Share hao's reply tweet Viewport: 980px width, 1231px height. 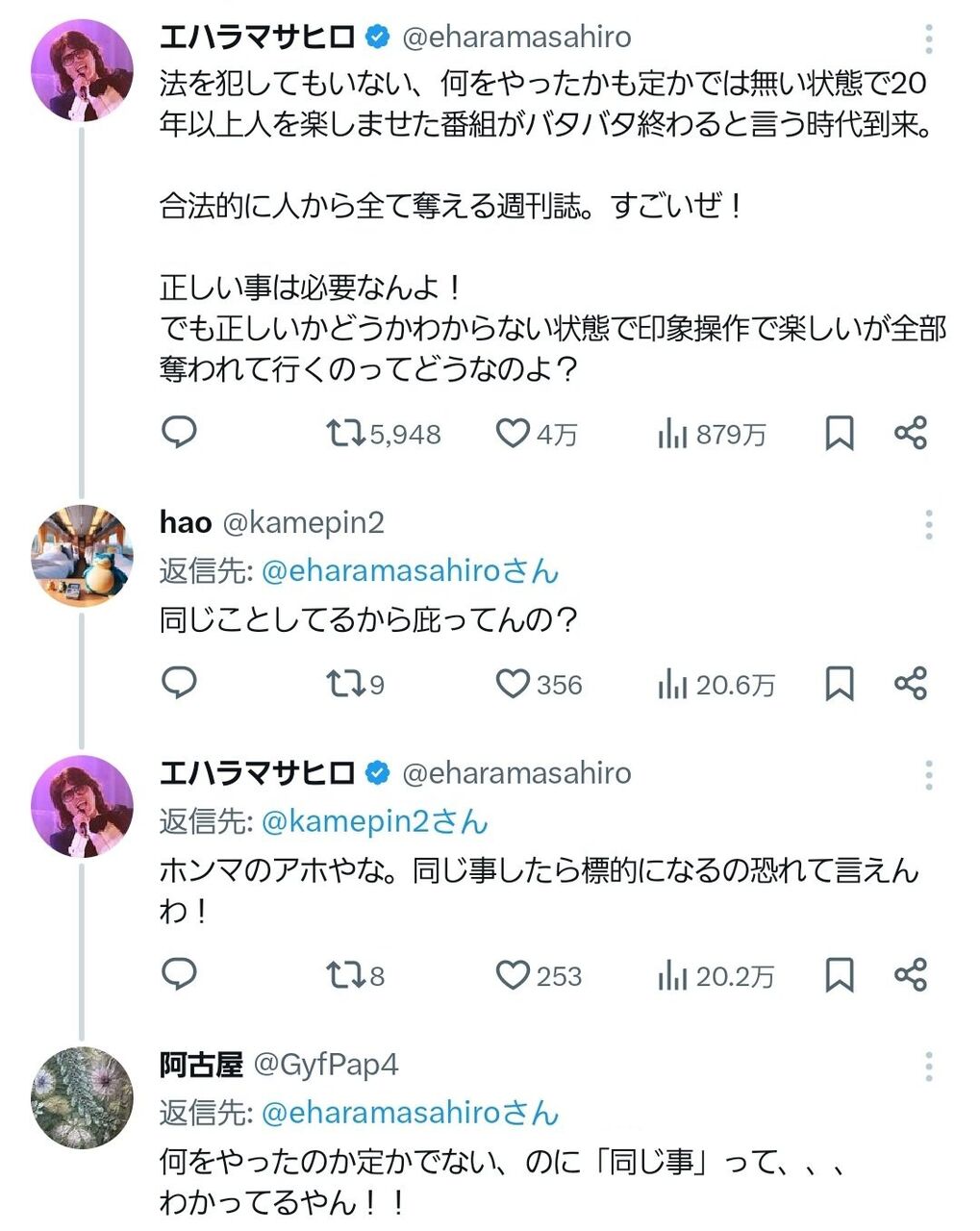(910, 684)
